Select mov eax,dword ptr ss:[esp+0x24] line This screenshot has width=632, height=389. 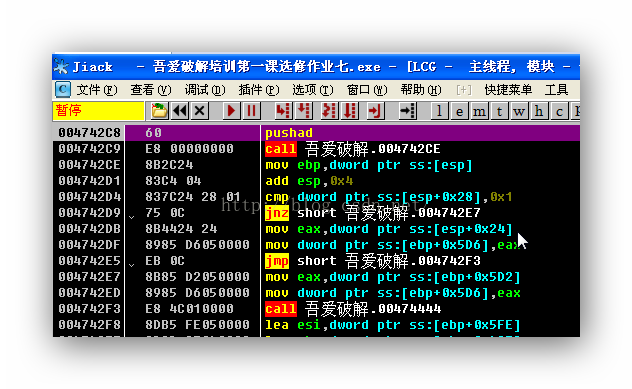[x=389, y=229]
